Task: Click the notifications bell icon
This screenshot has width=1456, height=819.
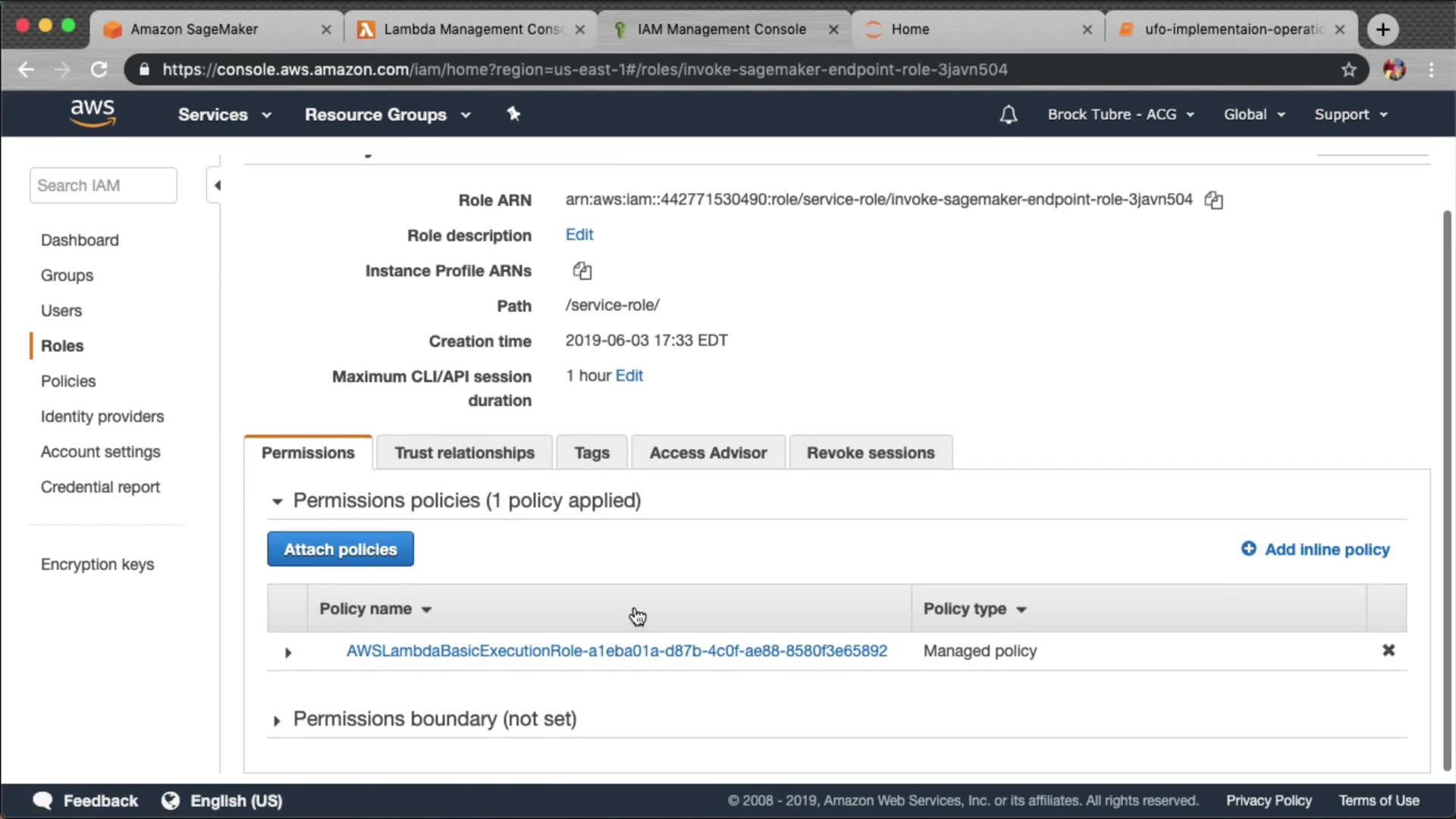Action: pos(1008,115)
